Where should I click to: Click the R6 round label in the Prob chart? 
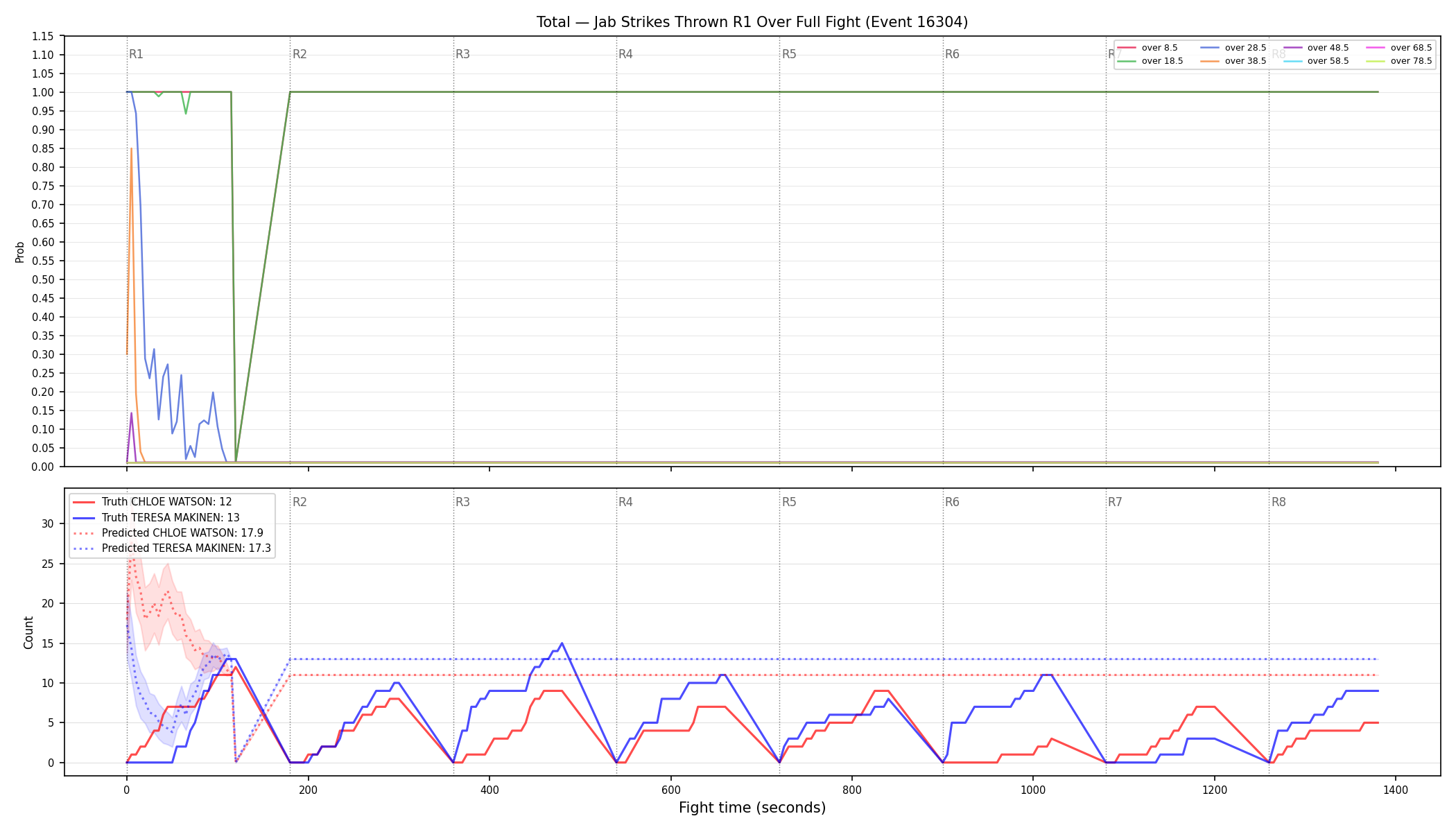pos(952,54)
